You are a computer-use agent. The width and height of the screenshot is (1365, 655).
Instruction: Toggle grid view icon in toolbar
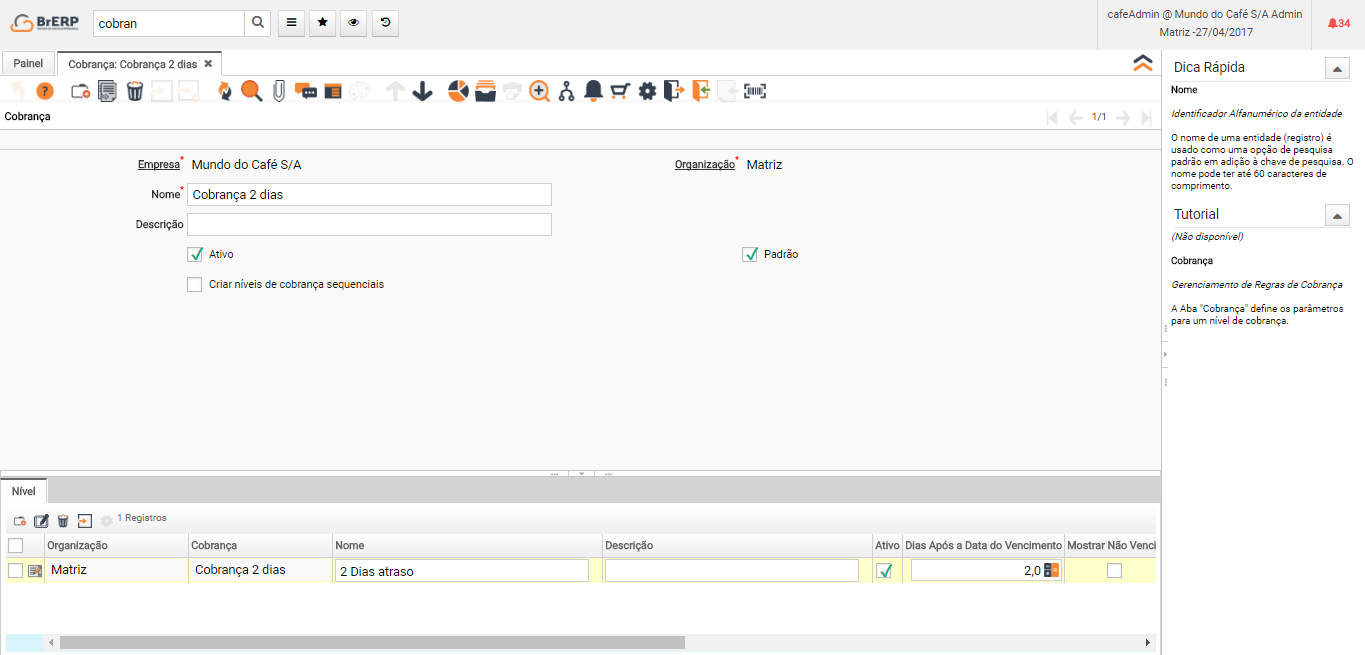tap(333, 91)
